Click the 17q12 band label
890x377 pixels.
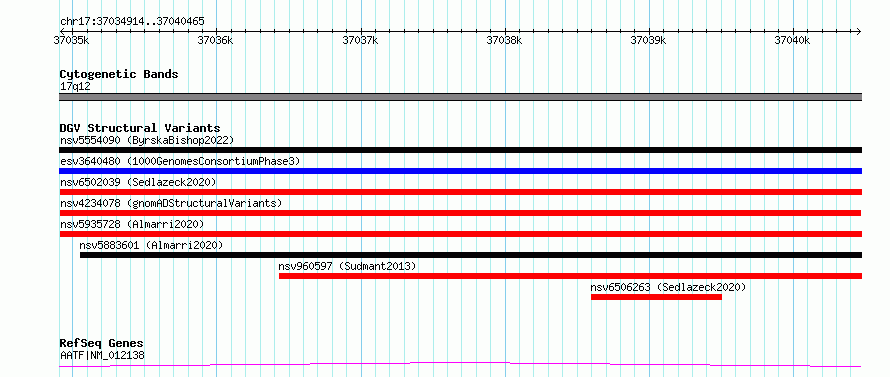coord(75,86)
